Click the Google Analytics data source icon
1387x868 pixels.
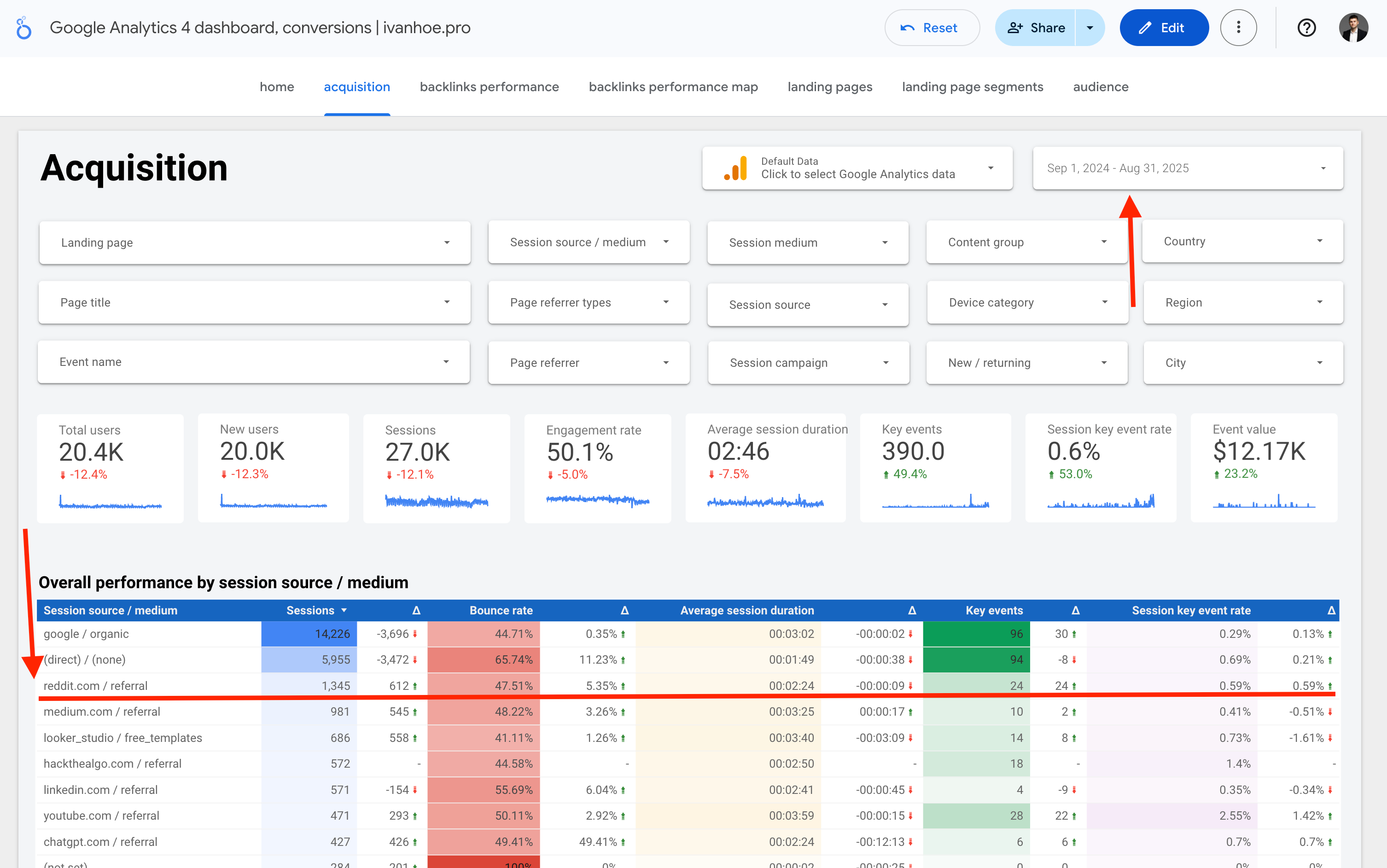pos(736,168)
